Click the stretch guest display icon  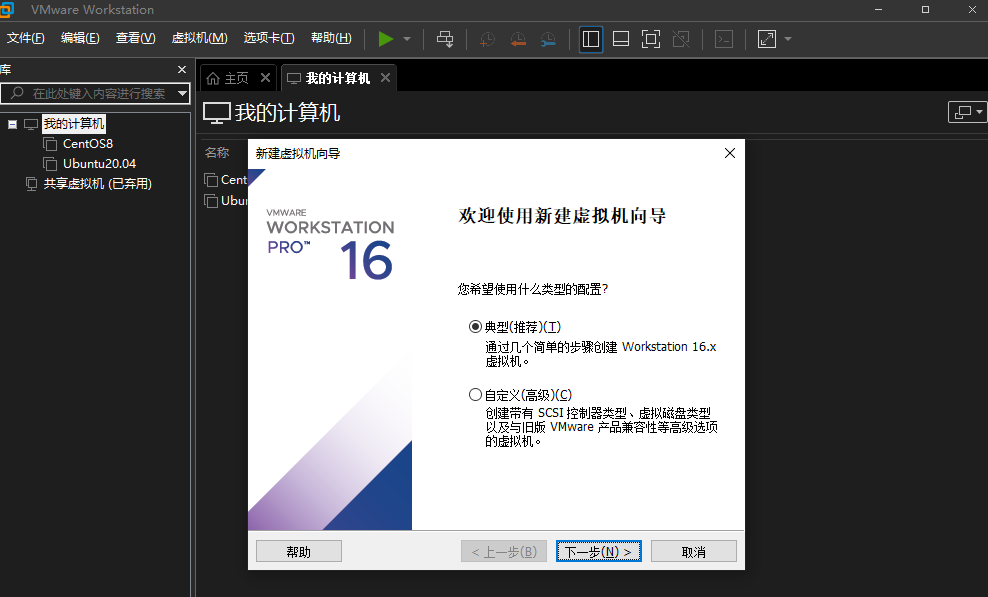coord(767,39)
